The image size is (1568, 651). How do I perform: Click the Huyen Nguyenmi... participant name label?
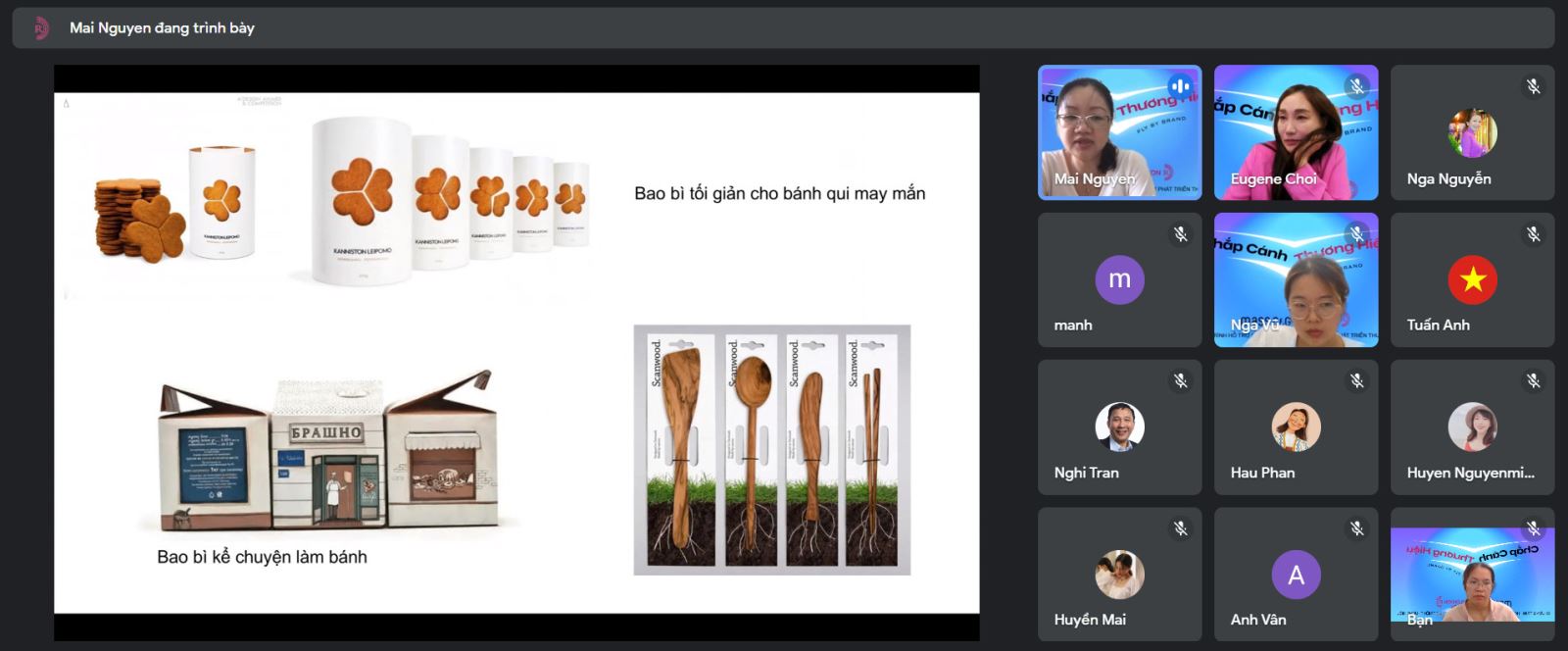[1470, 473]
